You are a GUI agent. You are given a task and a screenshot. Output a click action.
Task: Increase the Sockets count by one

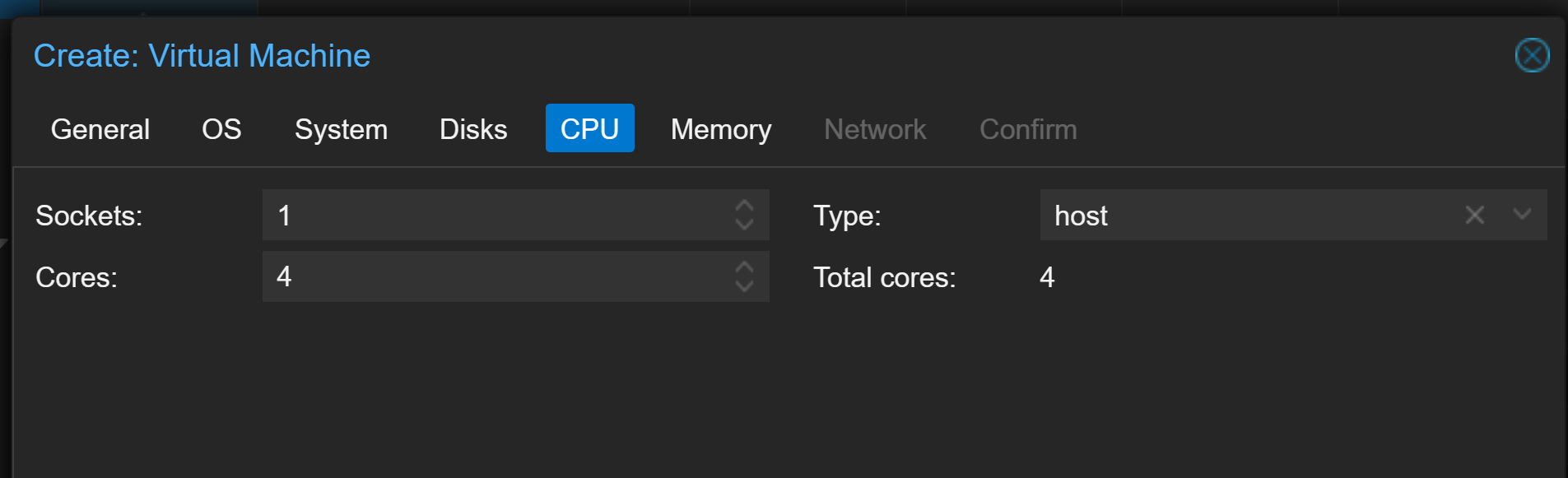744,205
